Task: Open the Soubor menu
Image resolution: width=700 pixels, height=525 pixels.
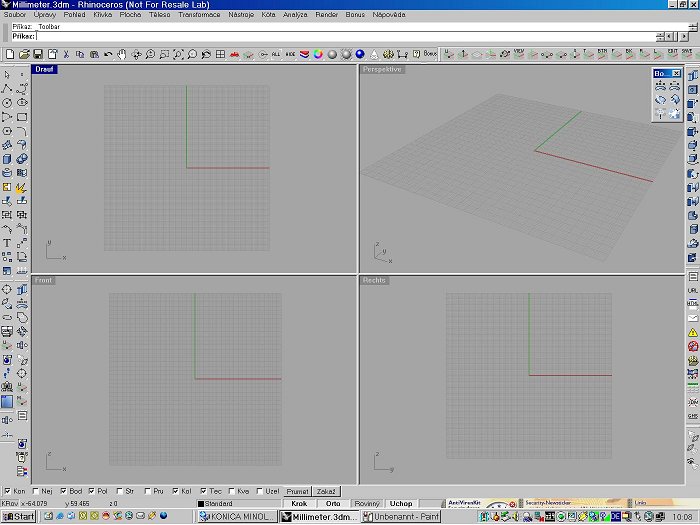Action: click(x=15, y=15)
